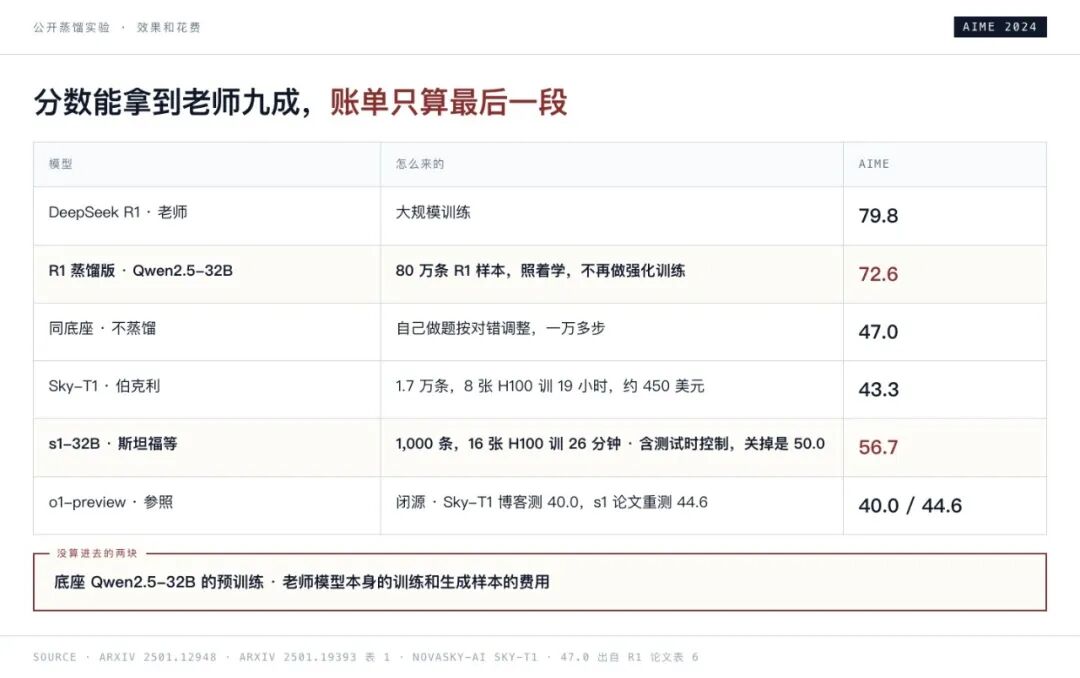The height and width of the screenshot is (678, 1080).
Task: Click the 没算进去的两块 callout label
Action: (97, 553)
